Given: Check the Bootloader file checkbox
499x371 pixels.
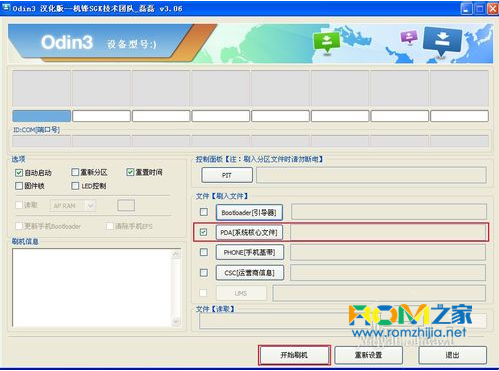Looking at the screenshot, I should coord(204,212).
